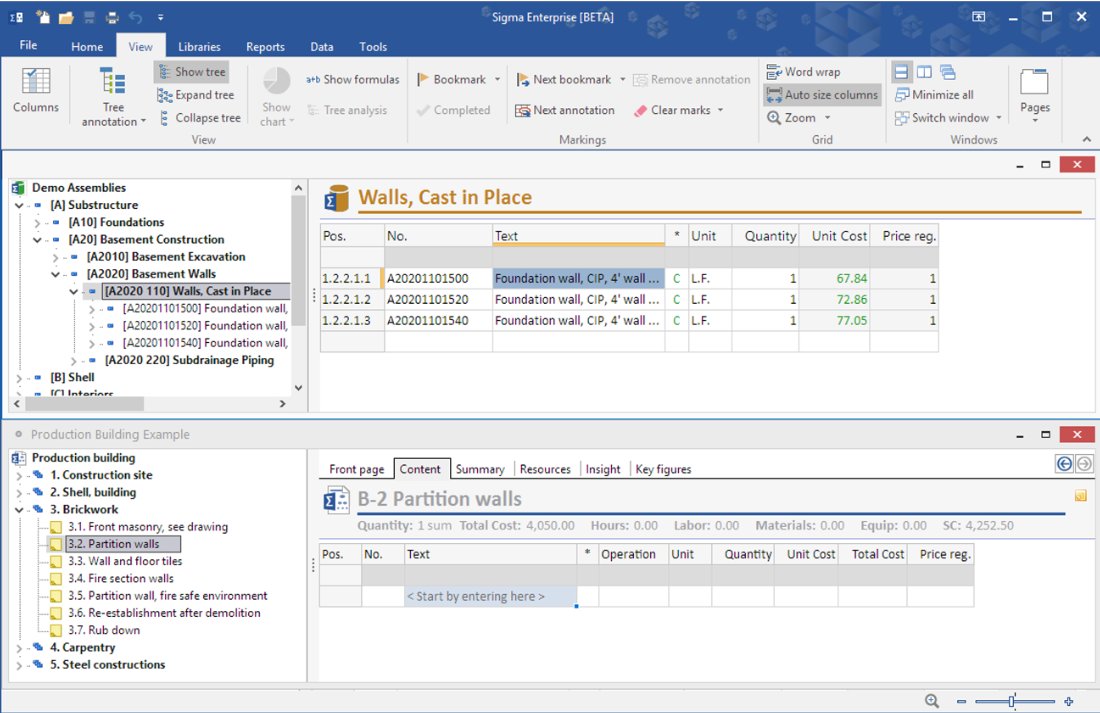
Task: Open the Summary tab
Action: (x=480, y=469)
